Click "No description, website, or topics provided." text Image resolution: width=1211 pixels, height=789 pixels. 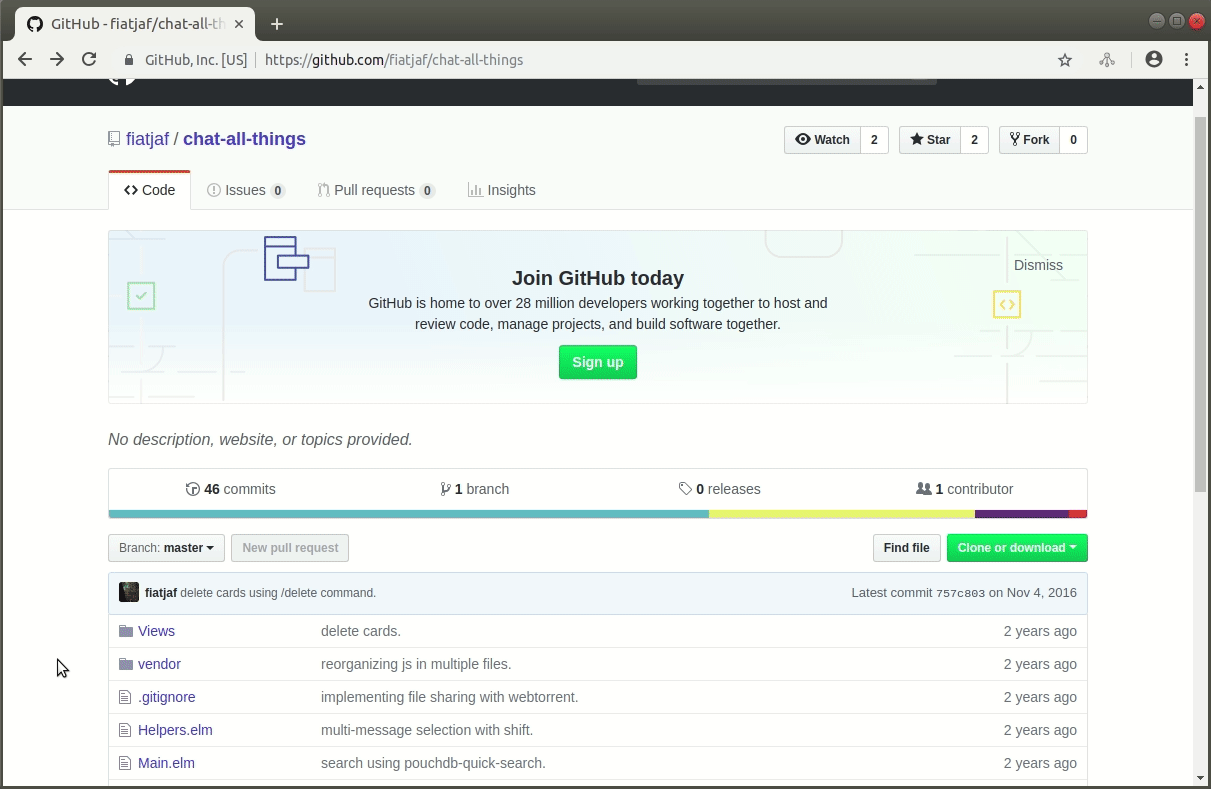coord(260,439)
